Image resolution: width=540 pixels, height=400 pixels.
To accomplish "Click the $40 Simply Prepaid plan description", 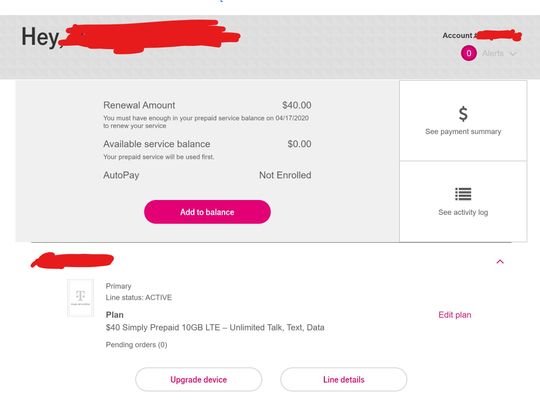I will click(x=215, y=327).
